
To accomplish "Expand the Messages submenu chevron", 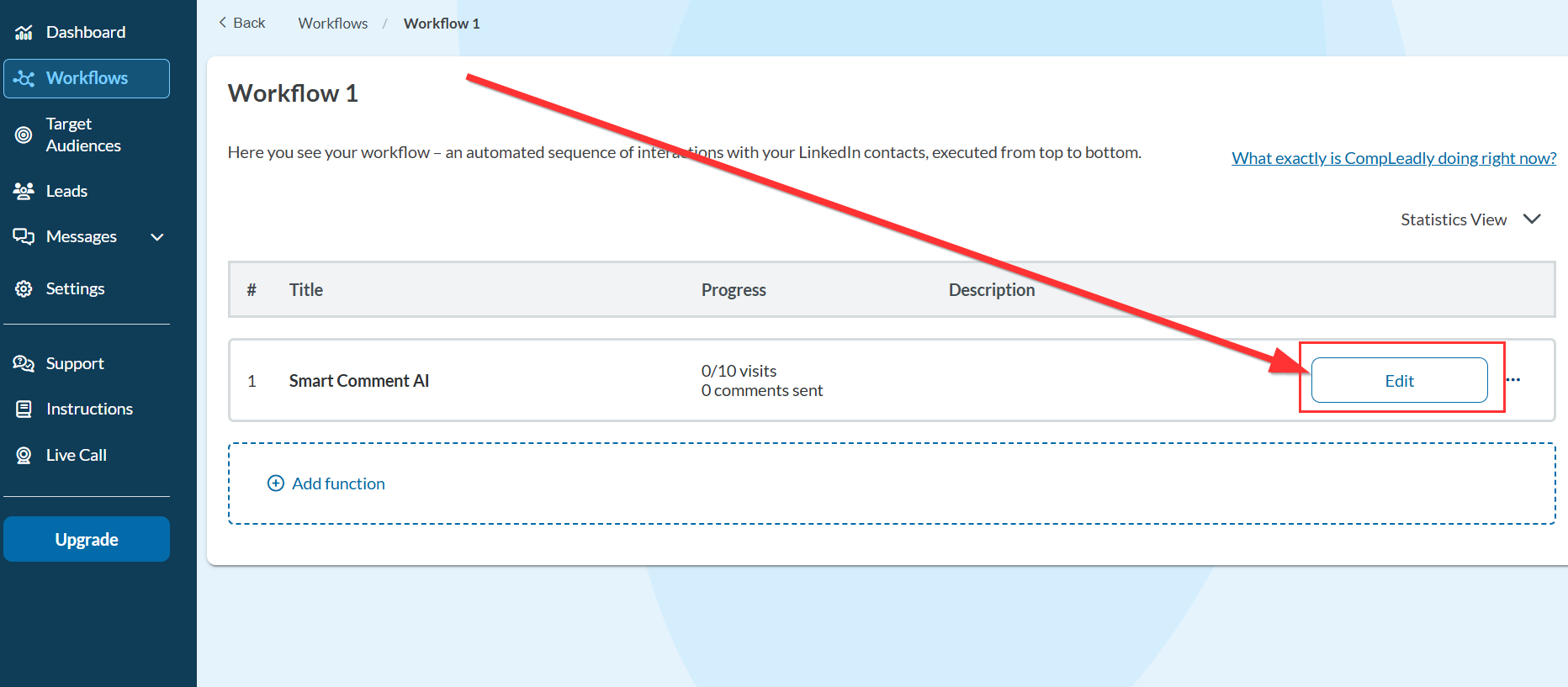I will (156, 237).
